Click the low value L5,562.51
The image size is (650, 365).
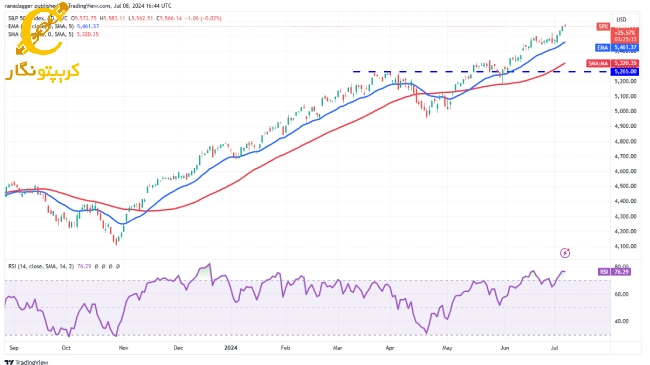pos(141,18)
